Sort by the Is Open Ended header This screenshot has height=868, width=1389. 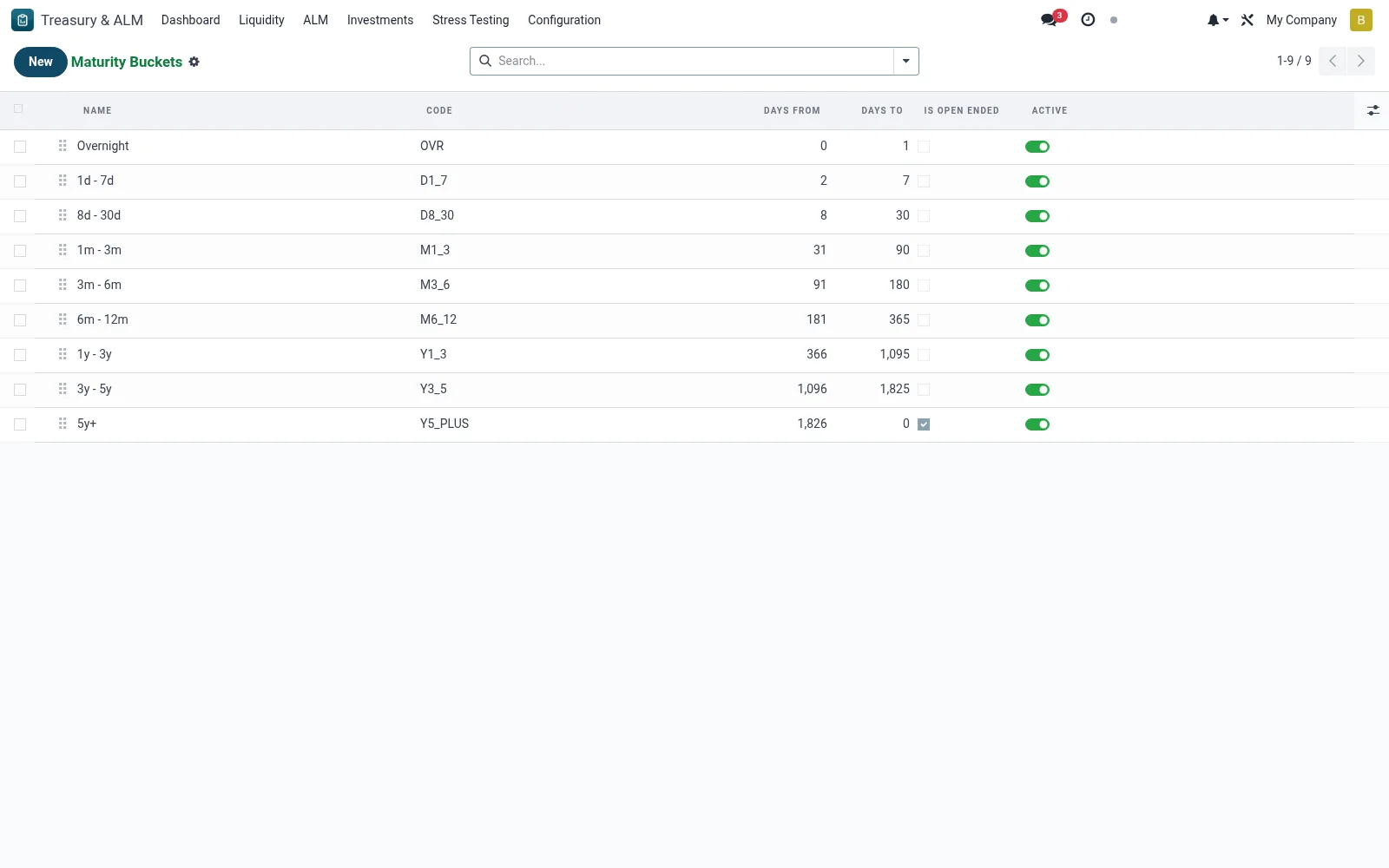(x=961, y=110)
